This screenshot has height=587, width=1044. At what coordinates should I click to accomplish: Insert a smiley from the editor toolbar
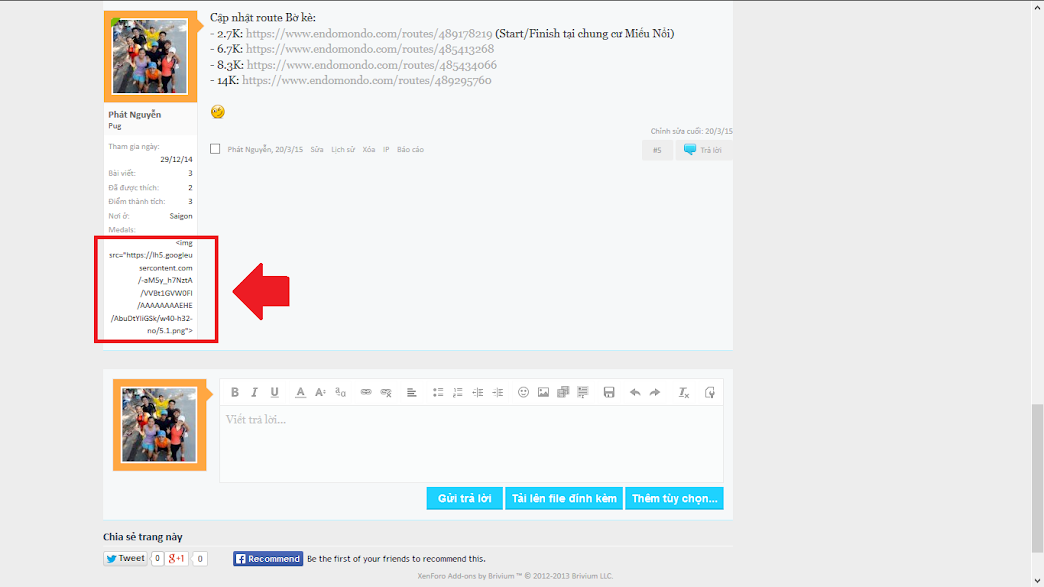523,393
